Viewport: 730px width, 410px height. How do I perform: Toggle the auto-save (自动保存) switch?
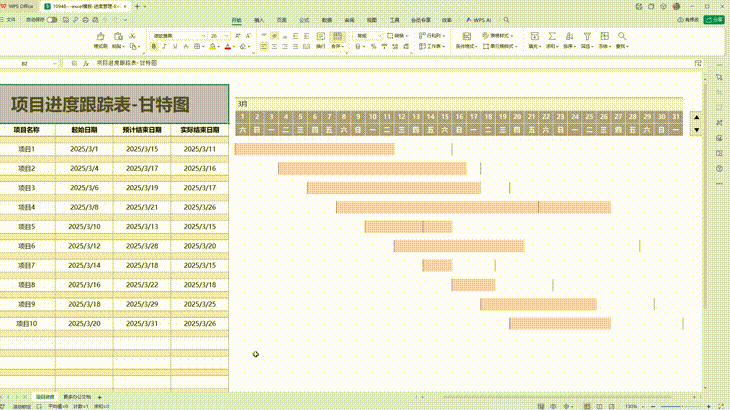click(52, 19)
